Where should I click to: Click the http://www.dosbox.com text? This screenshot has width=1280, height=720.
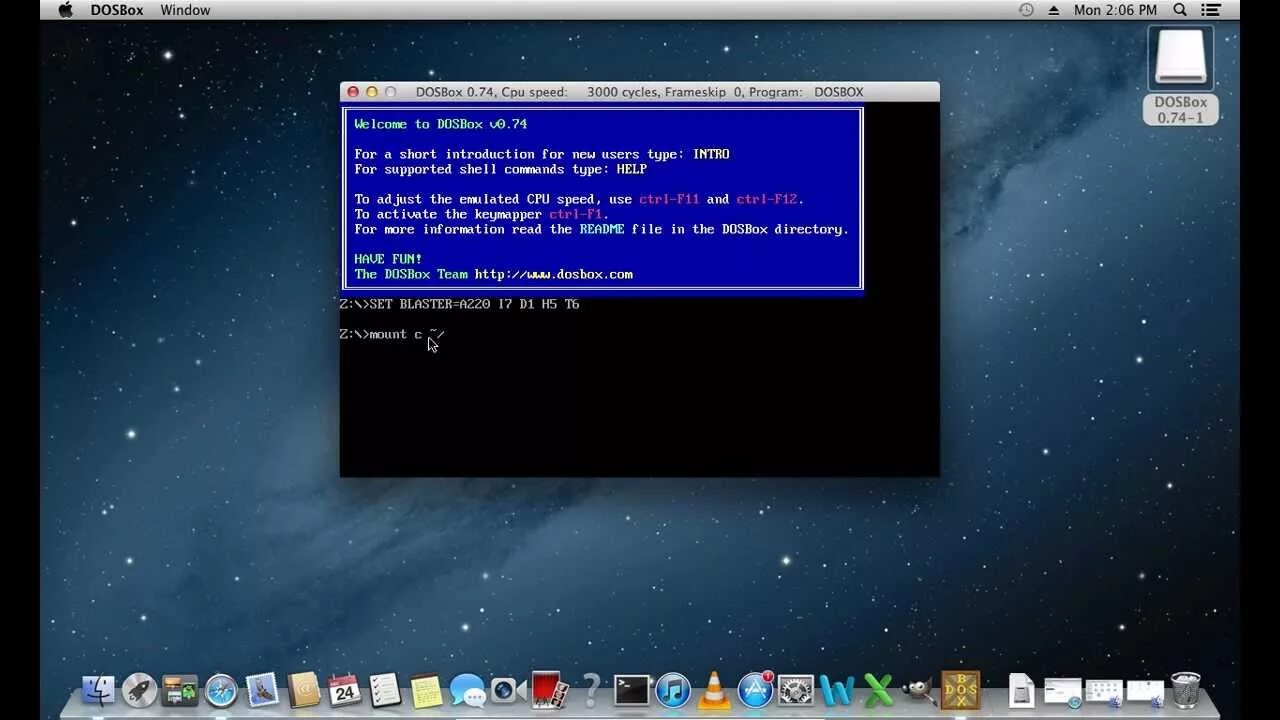pyautogui.click(x=554, y=274)
